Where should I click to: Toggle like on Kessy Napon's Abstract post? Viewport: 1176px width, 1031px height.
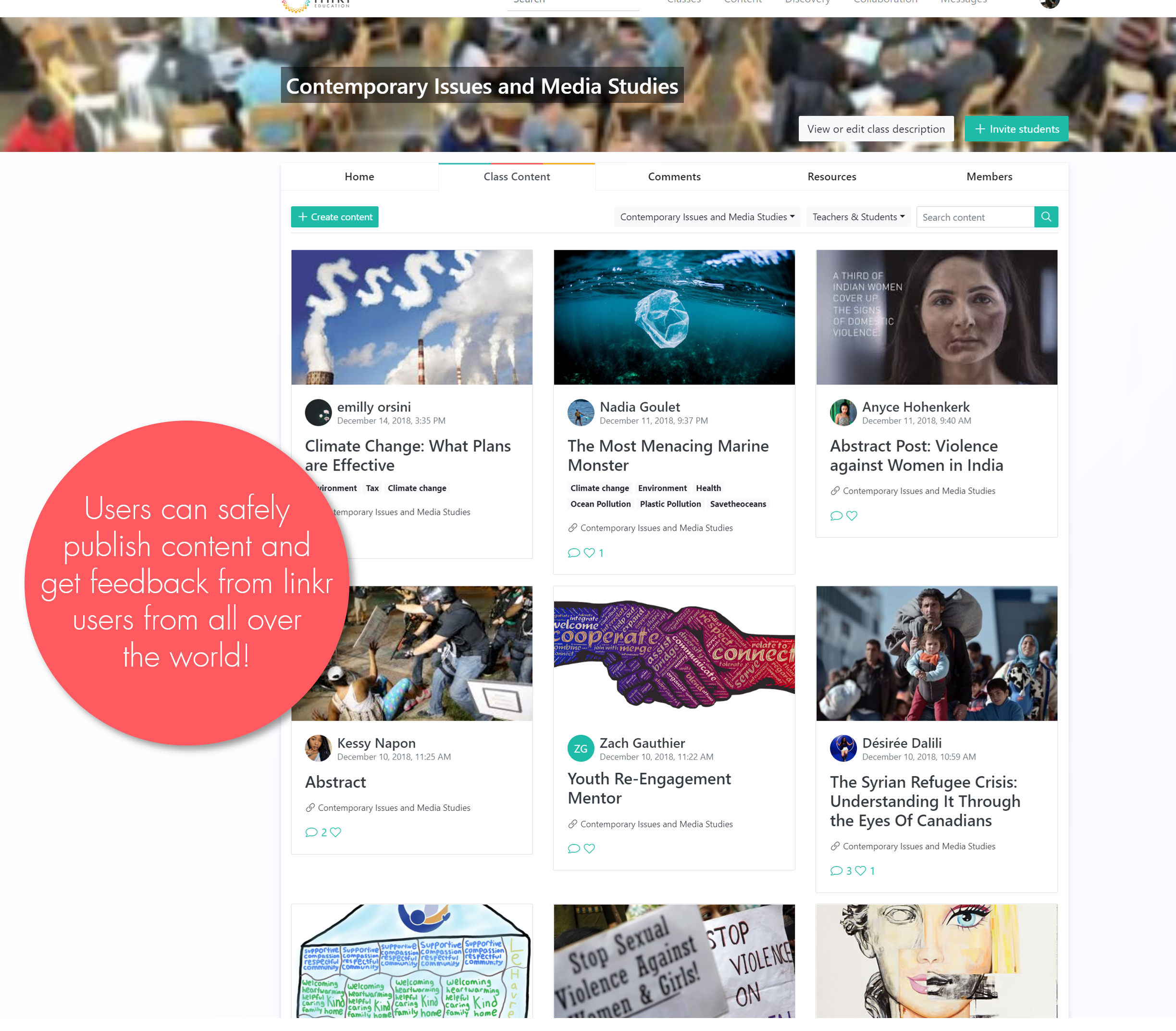[x=335, y=832]
